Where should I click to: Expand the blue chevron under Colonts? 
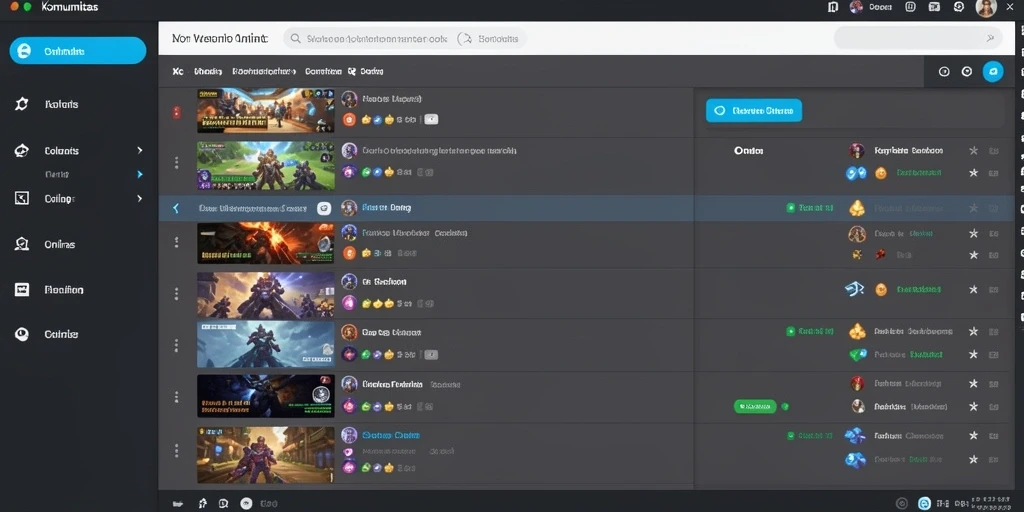(x=139, y=174)
